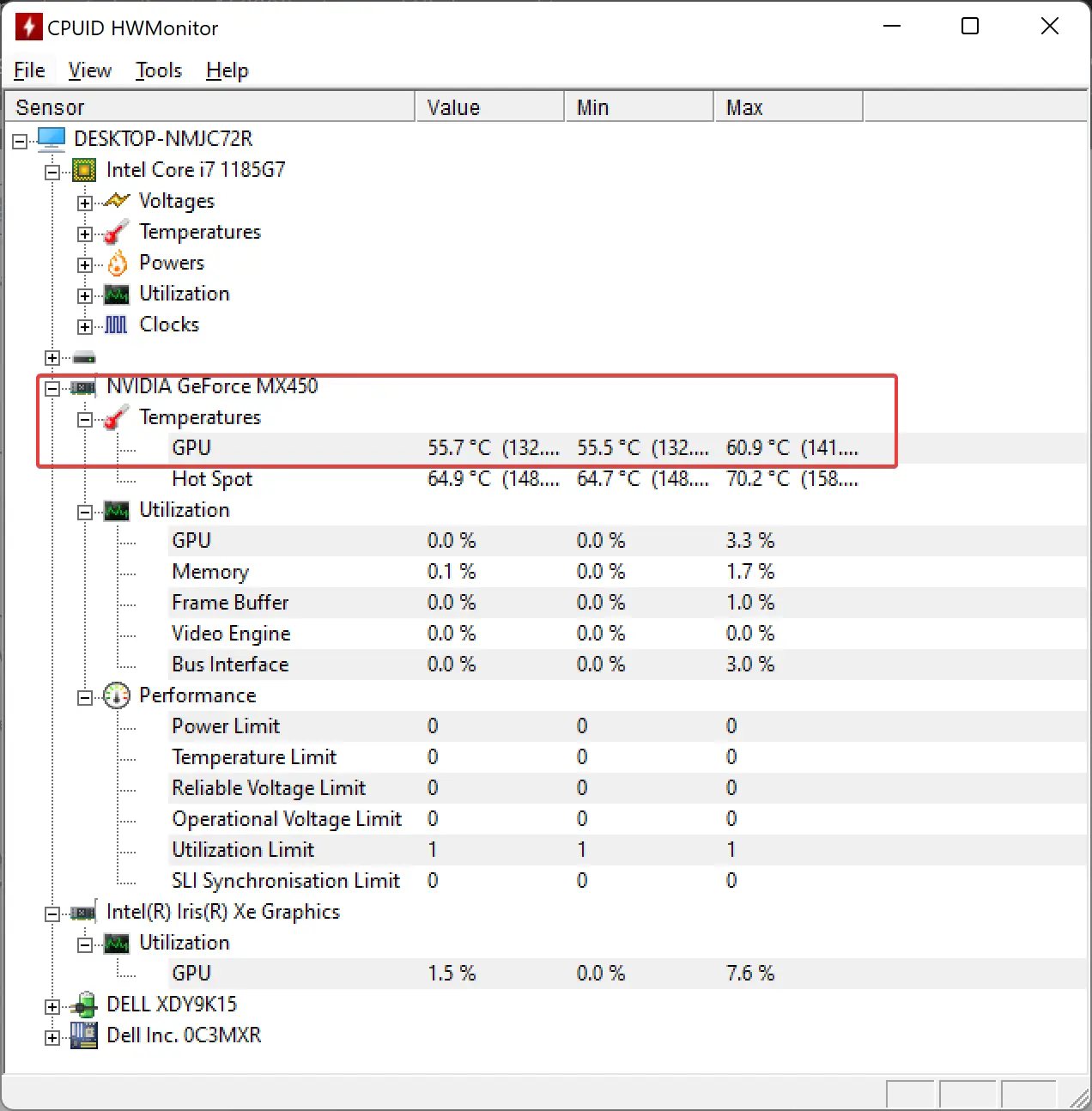
Task: Open the Tools menu
Action: point(159,70)
